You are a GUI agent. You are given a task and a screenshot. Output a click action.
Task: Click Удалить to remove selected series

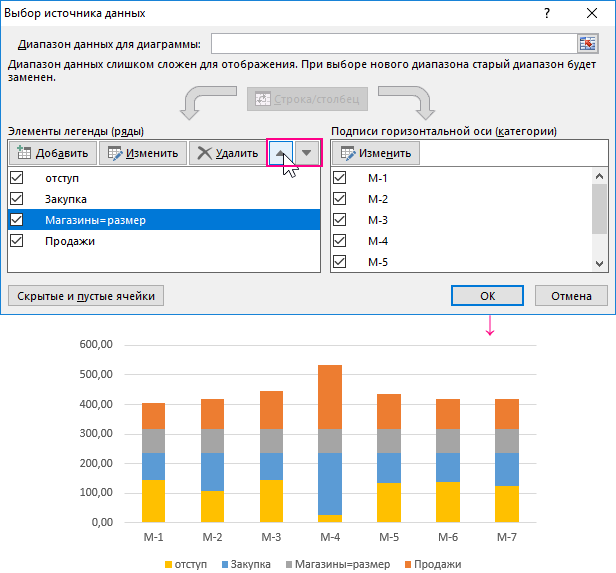point(228,153)
